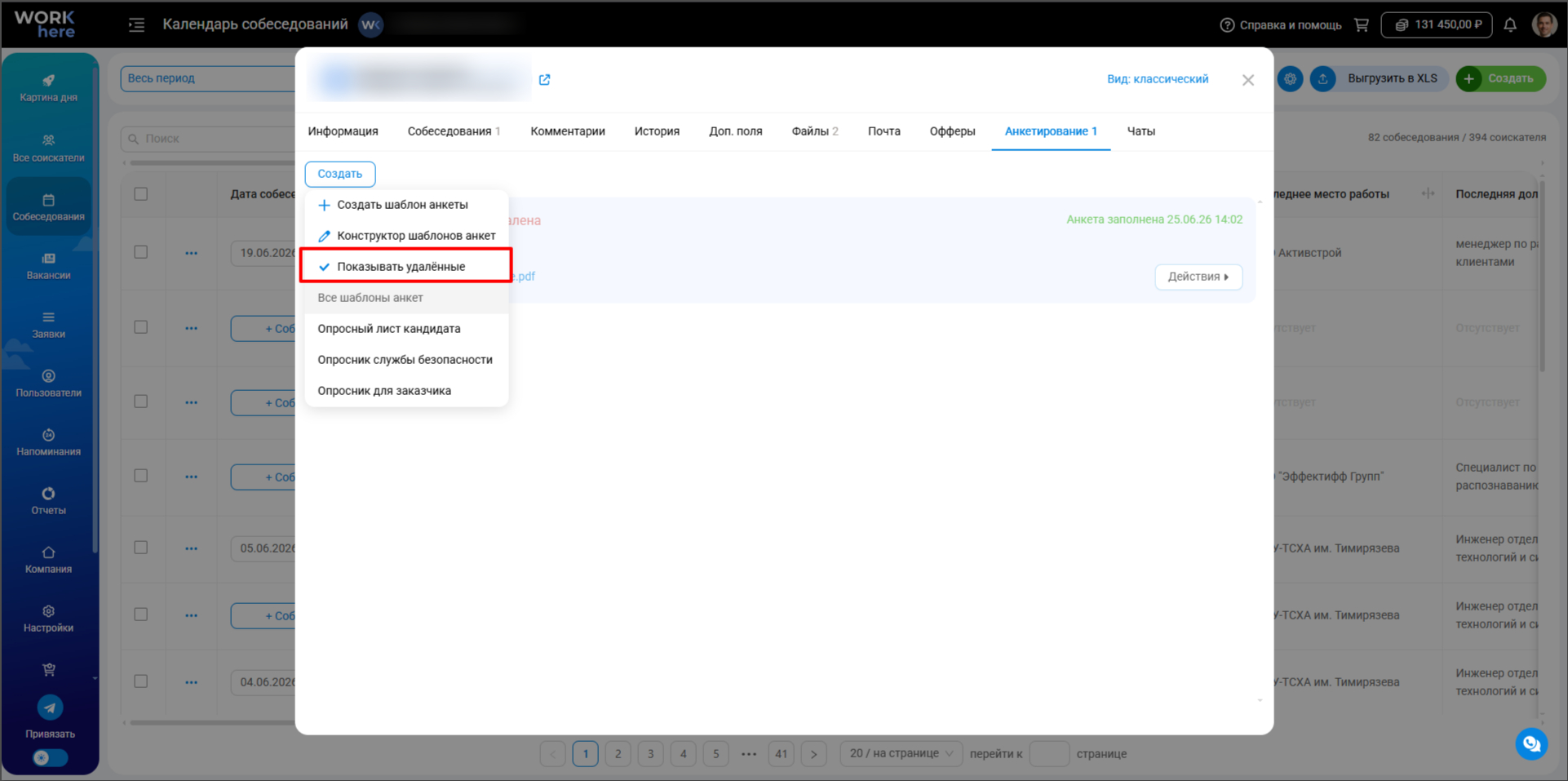Image resolution: width=1568 pixels, height=781 pixels.
Task: Click the WORK here logo
Action: (x=45, y=24)
